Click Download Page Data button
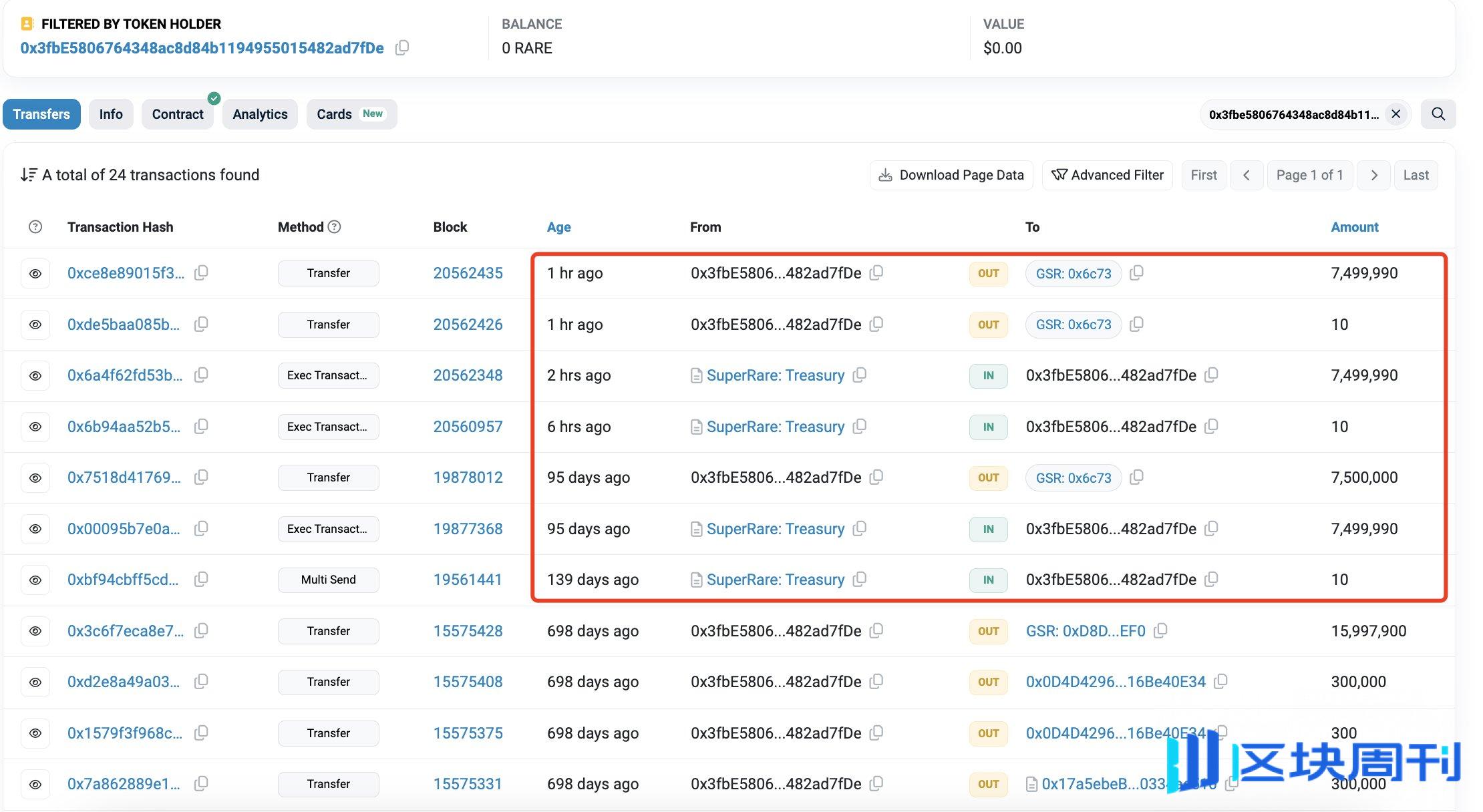1483x812 pixels. coord(951,175)
